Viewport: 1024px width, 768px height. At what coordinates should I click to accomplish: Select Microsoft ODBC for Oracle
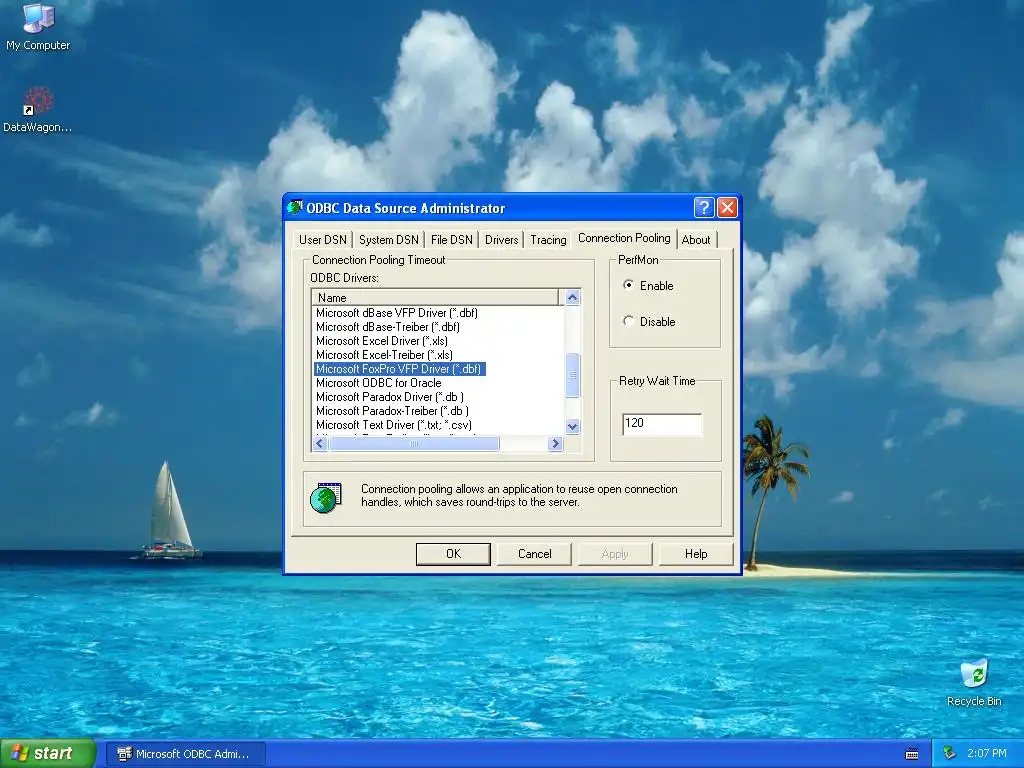[378, 383]
